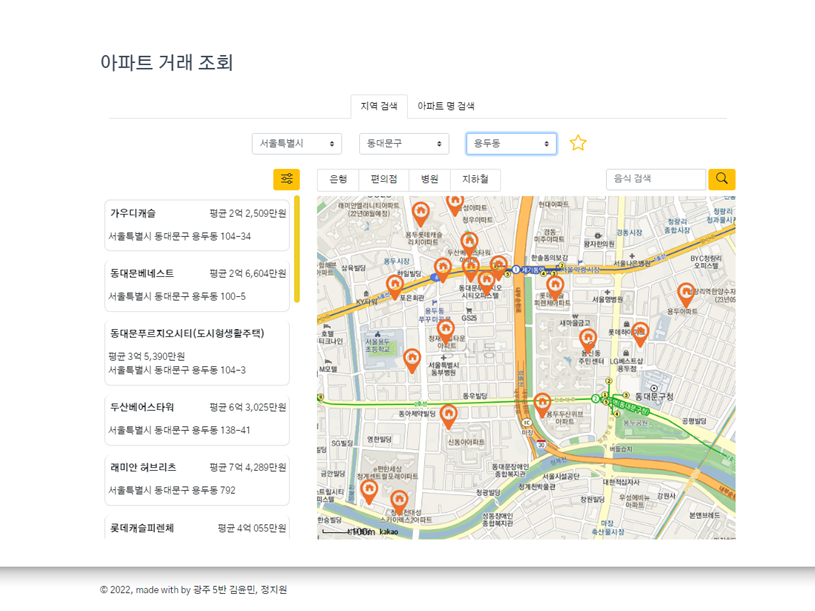Show subway stations with 지하철 button
This screenshot has width=815, height=611.
coord(475,180)
